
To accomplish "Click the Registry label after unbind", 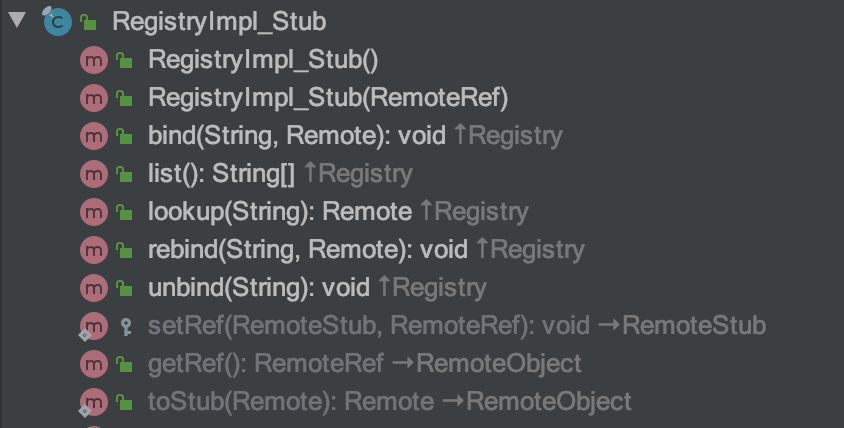I will pyautogui.click(x=439, y=289).
